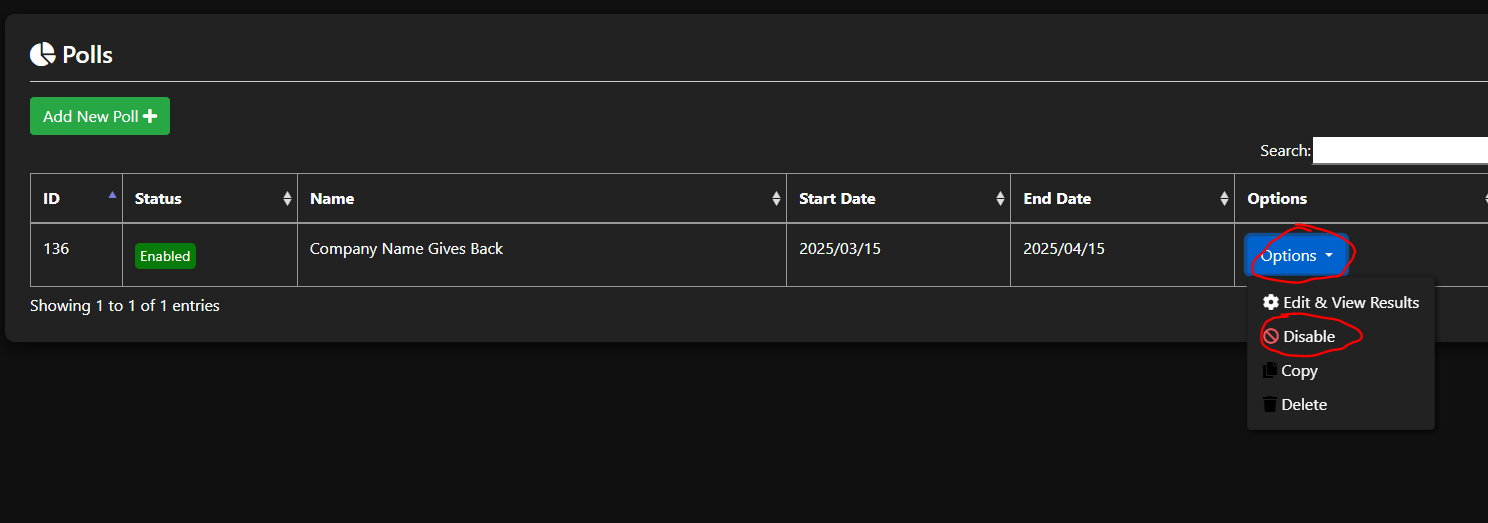
Task: Click the green Enabled status badge
Action: [x=165, y=256]
